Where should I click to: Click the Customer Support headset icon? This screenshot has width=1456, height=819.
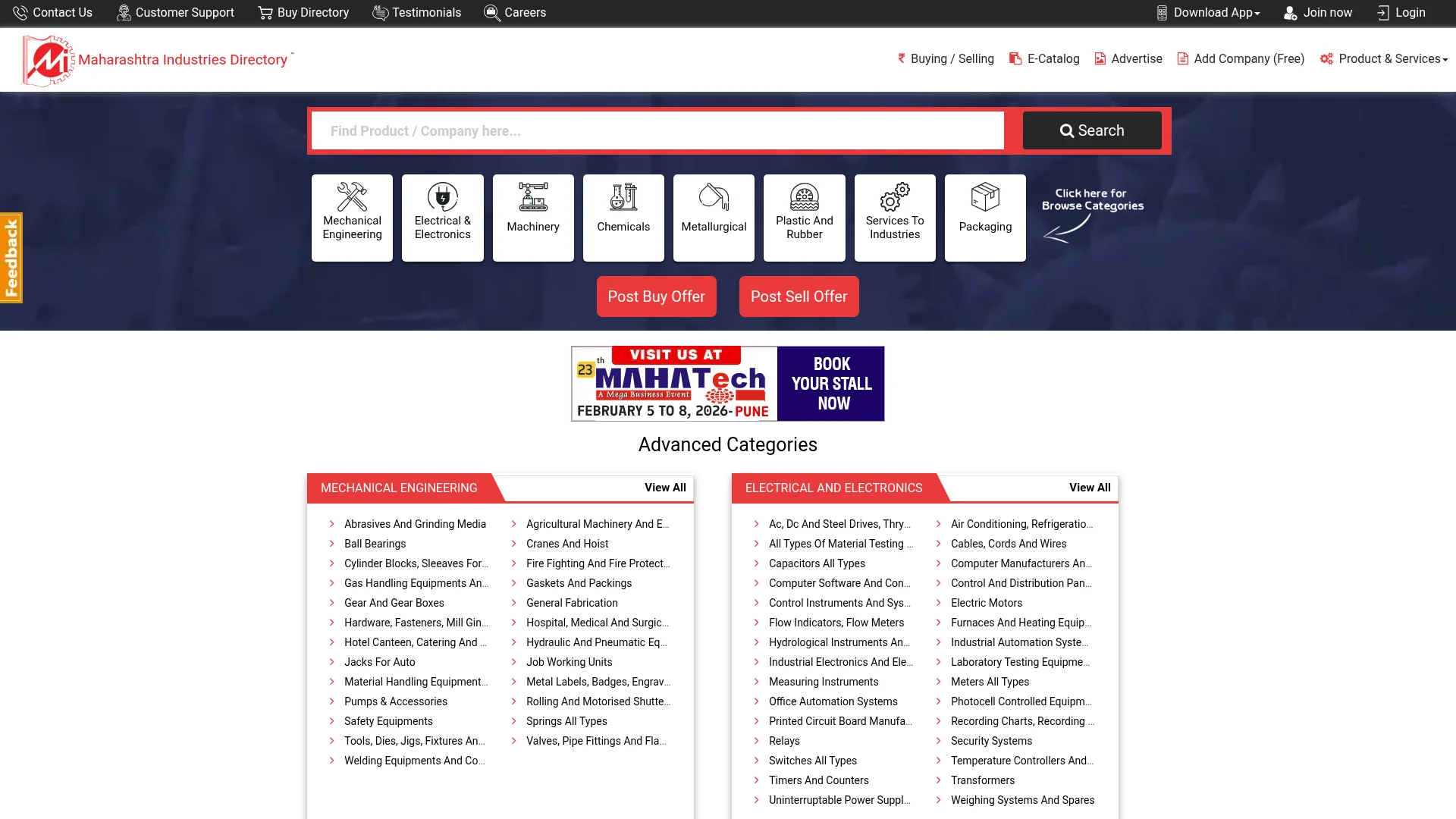[124, 13]
